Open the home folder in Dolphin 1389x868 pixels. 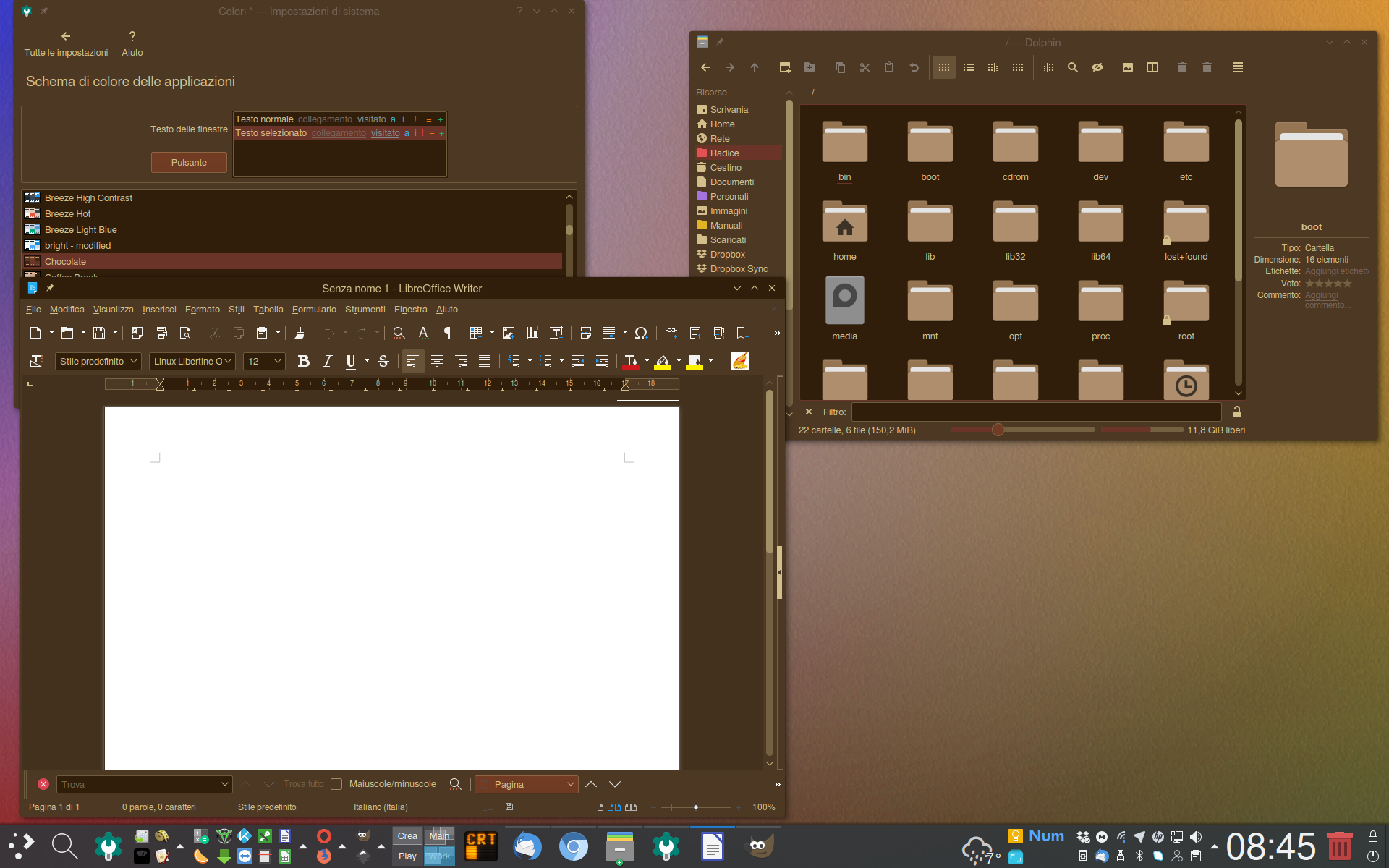tap(845, 230)
